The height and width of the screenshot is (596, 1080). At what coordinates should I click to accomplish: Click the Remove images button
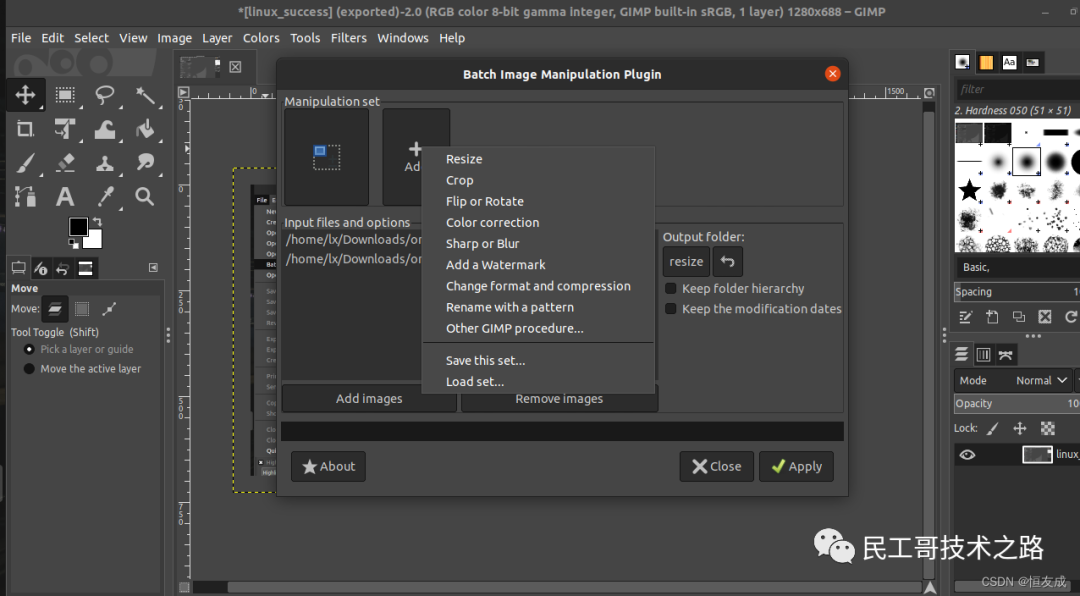pos(559,399)
